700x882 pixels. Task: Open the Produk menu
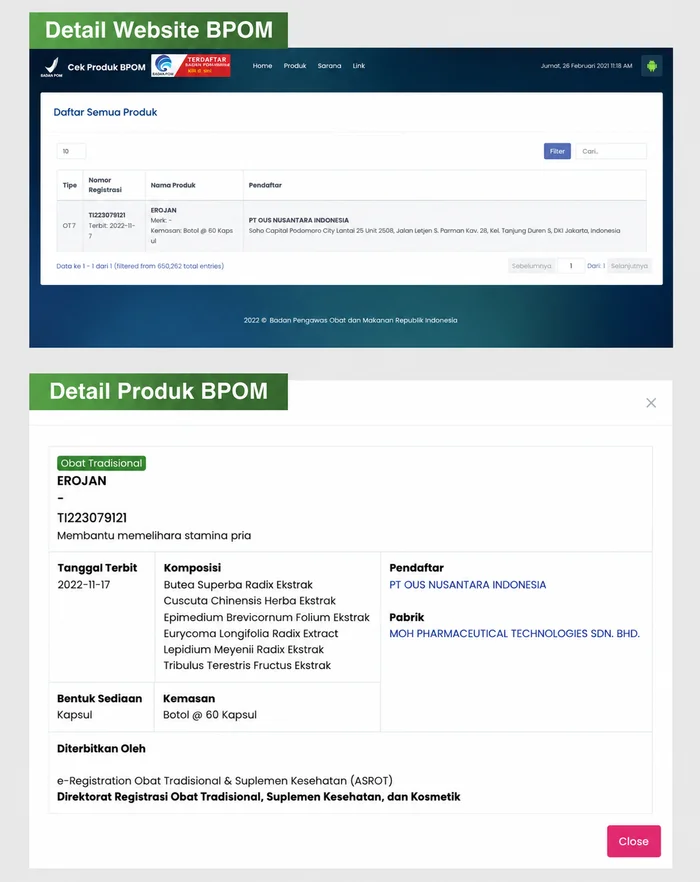(x=295, y=66)
